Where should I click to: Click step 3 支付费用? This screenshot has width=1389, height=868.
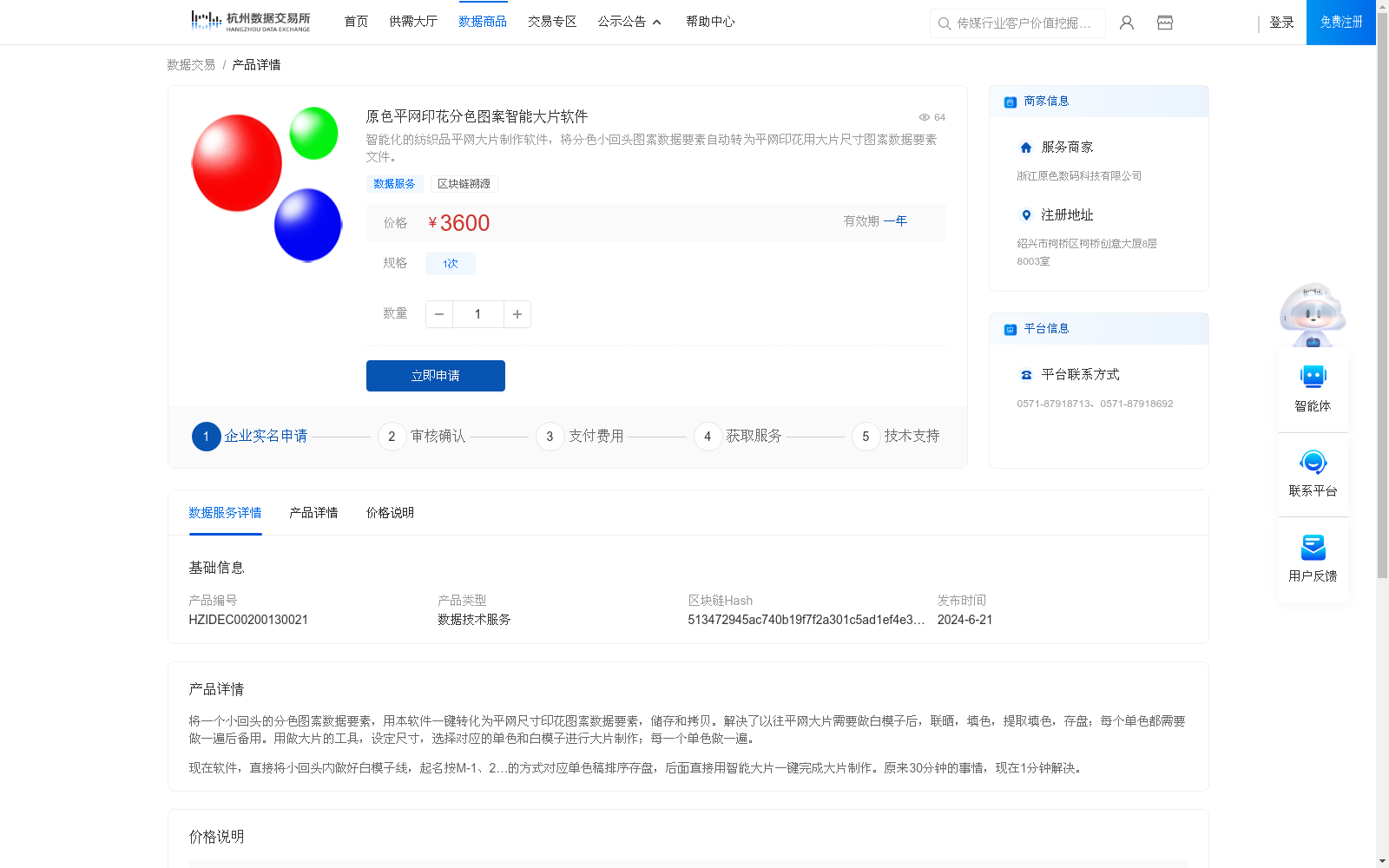click(580, 437)
